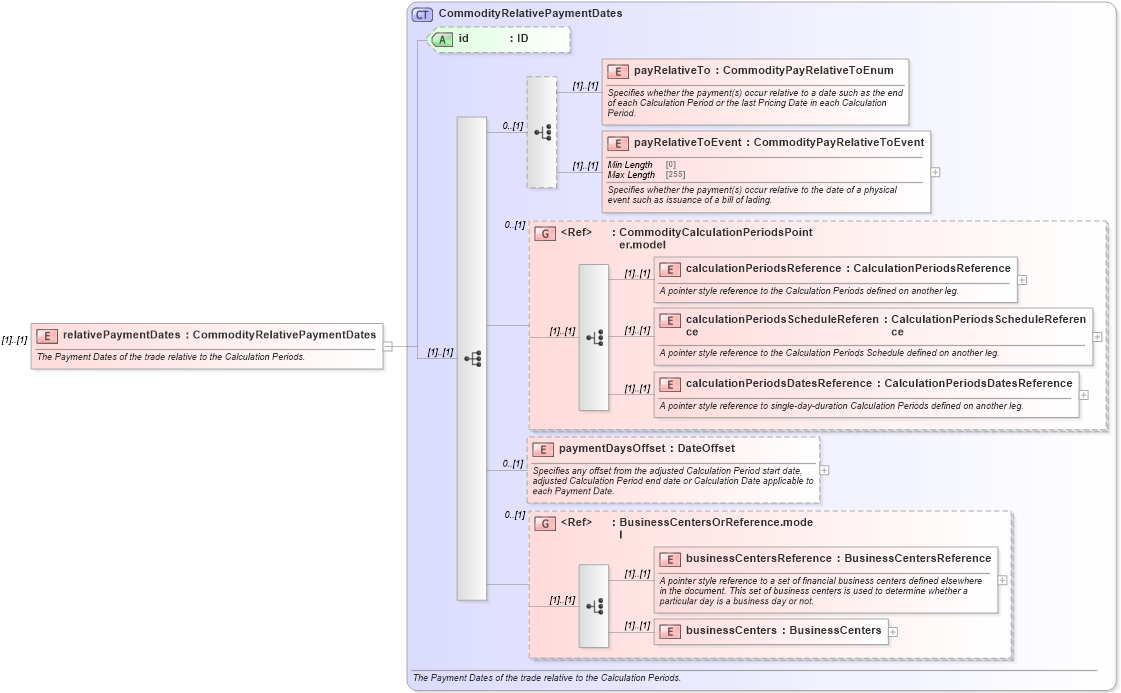Click the E icon for payRelativeTo element
Screen dimensions: 1121x693
[x=615, y=71]
